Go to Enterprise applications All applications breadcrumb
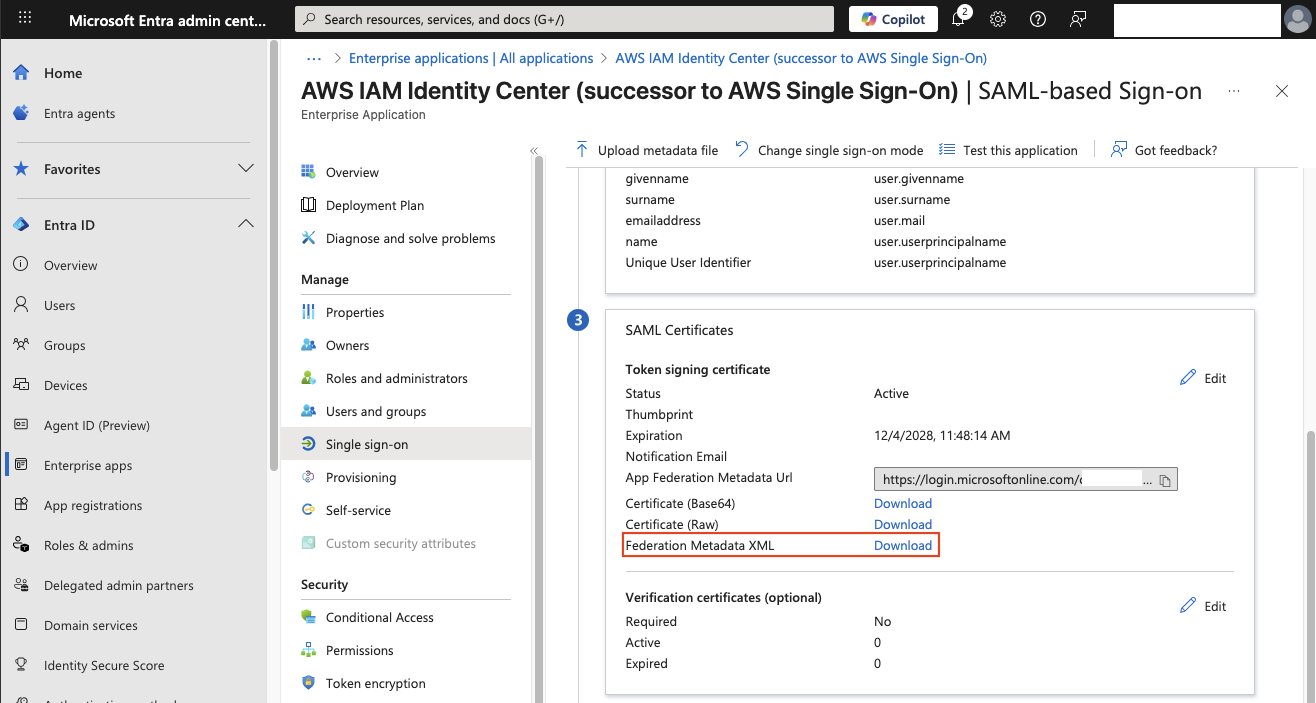Viewport: 1316px width, 703px height. 470,58
